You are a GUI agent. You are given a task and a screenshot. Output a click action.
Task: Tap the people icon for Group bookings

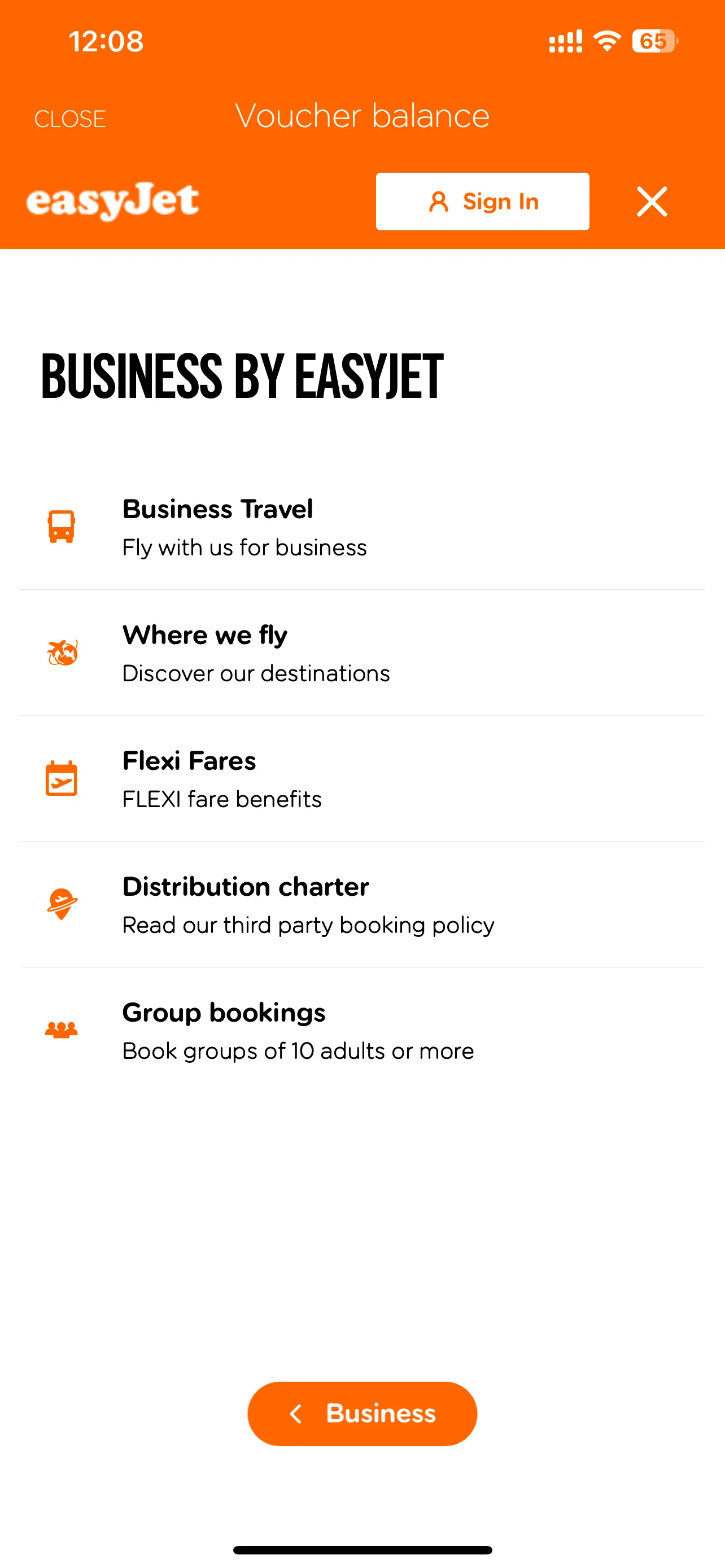62,1030
